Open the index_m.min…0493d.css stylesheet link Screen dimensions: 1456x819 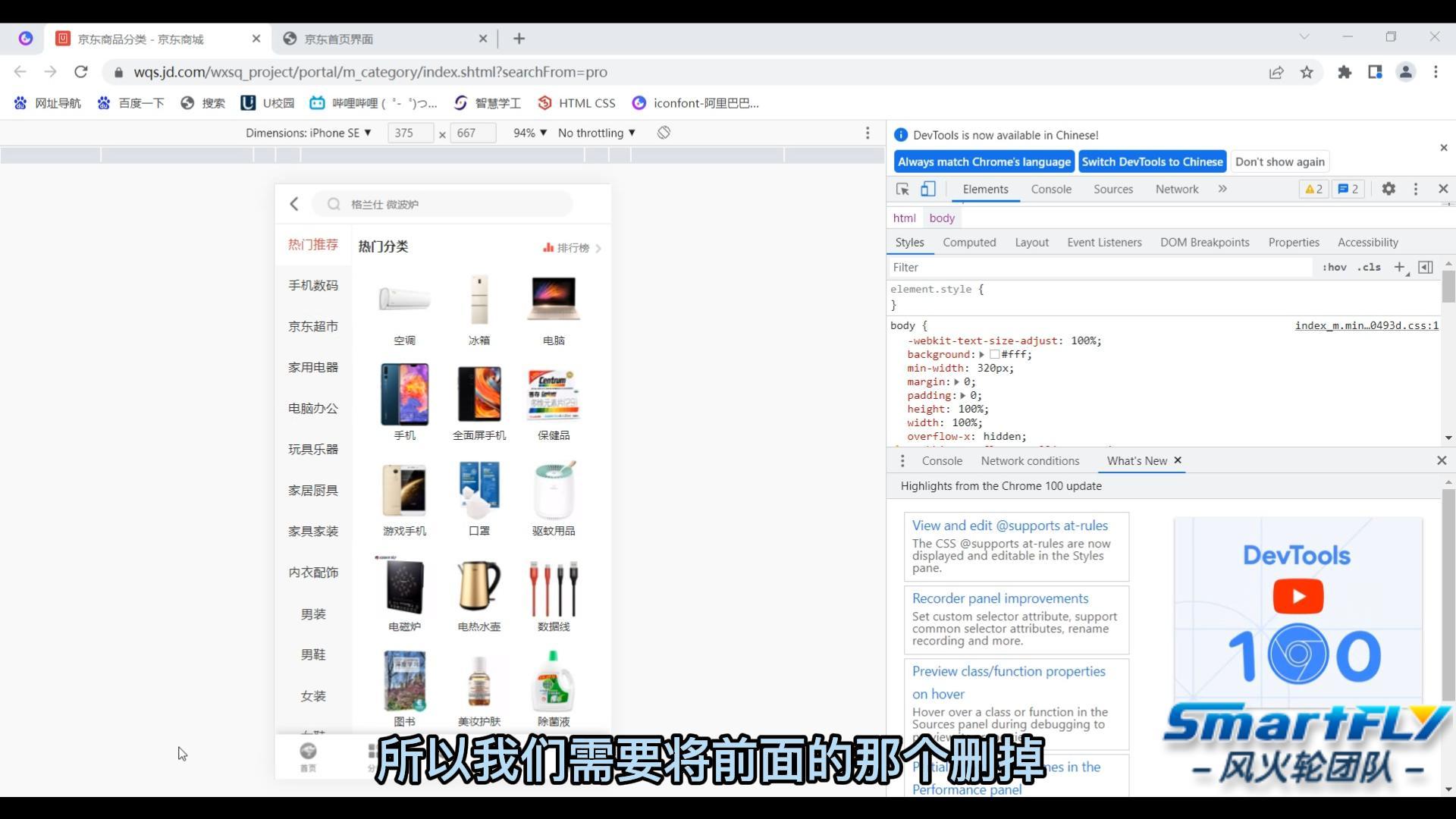[x=1365, y=325]
